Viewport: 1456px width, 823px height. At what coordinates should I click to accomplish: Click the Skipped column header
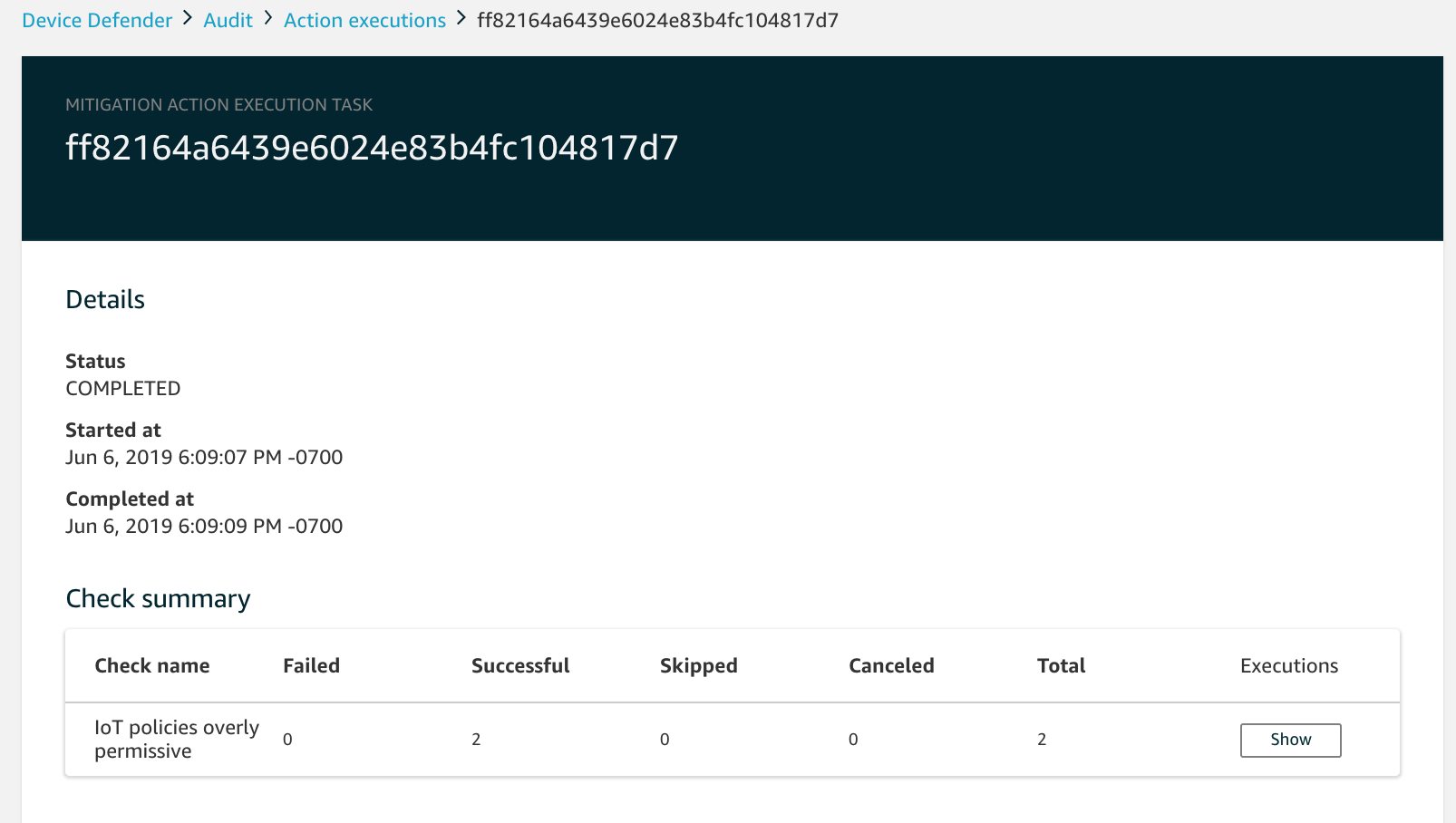[698, 666]
